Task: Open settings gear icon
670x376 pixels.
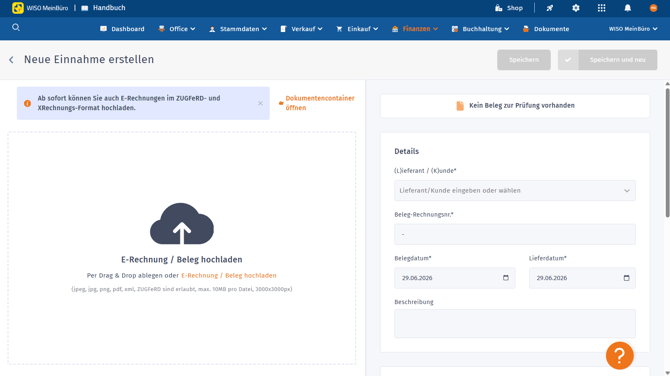Action: point(576,8)
